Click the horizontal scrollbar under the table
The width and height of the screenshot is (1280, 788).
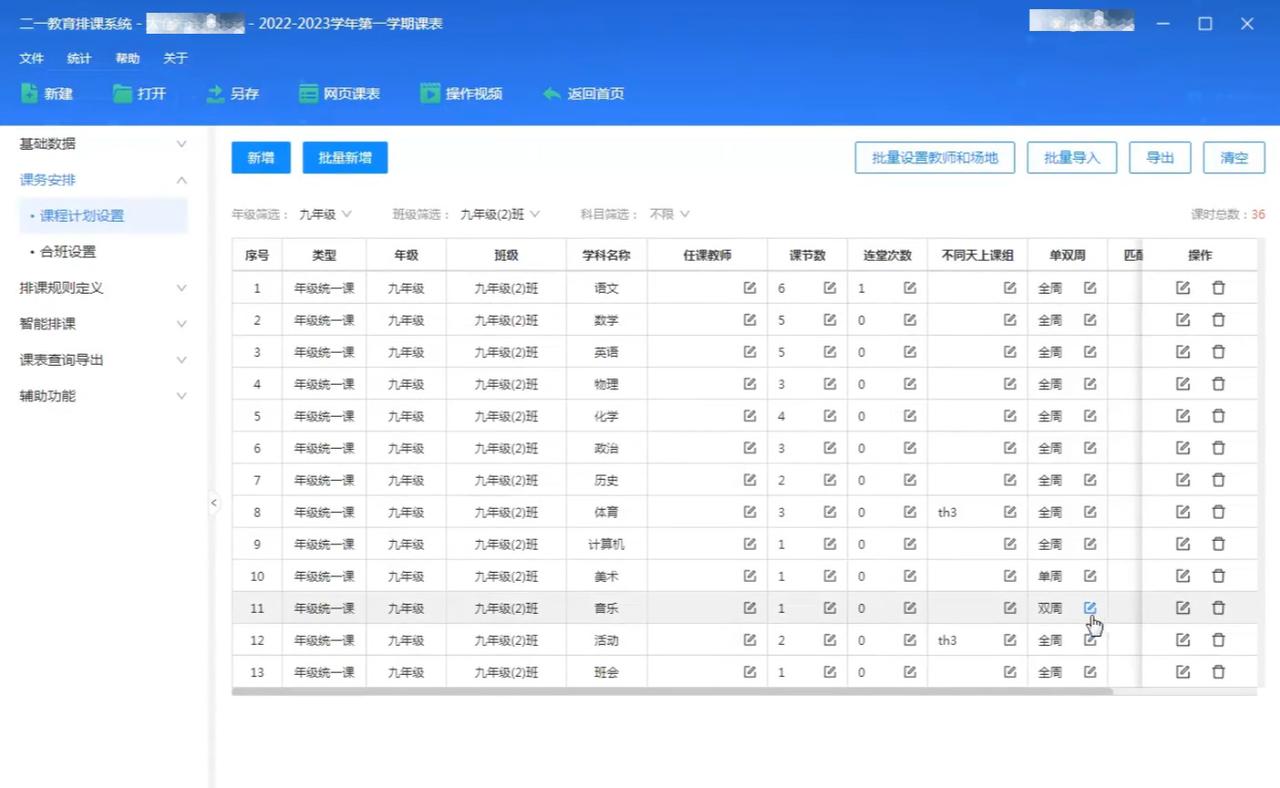[x=672, y=691]
